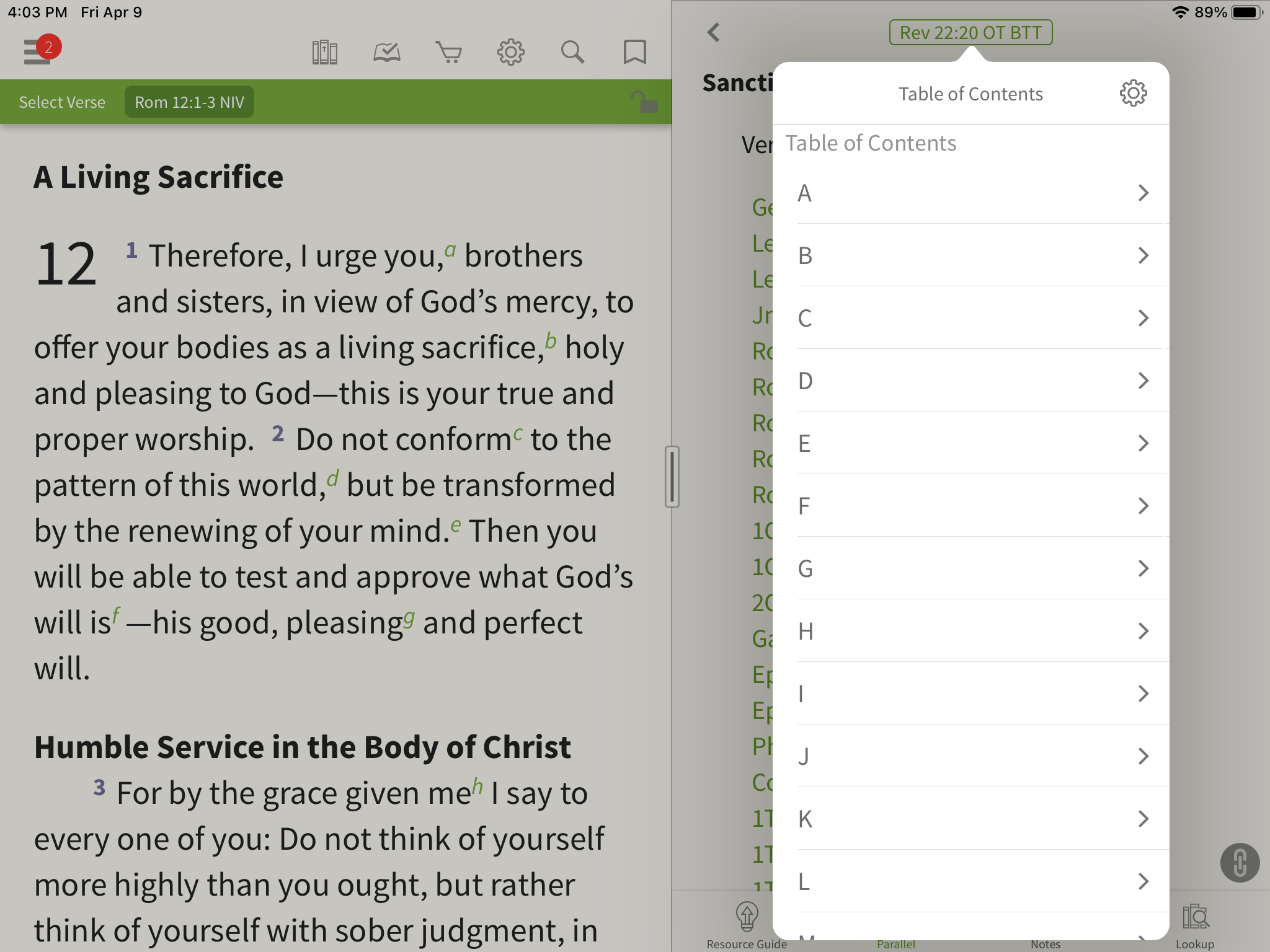Tap the 'Table of Contents' list header

click(871, 143)
